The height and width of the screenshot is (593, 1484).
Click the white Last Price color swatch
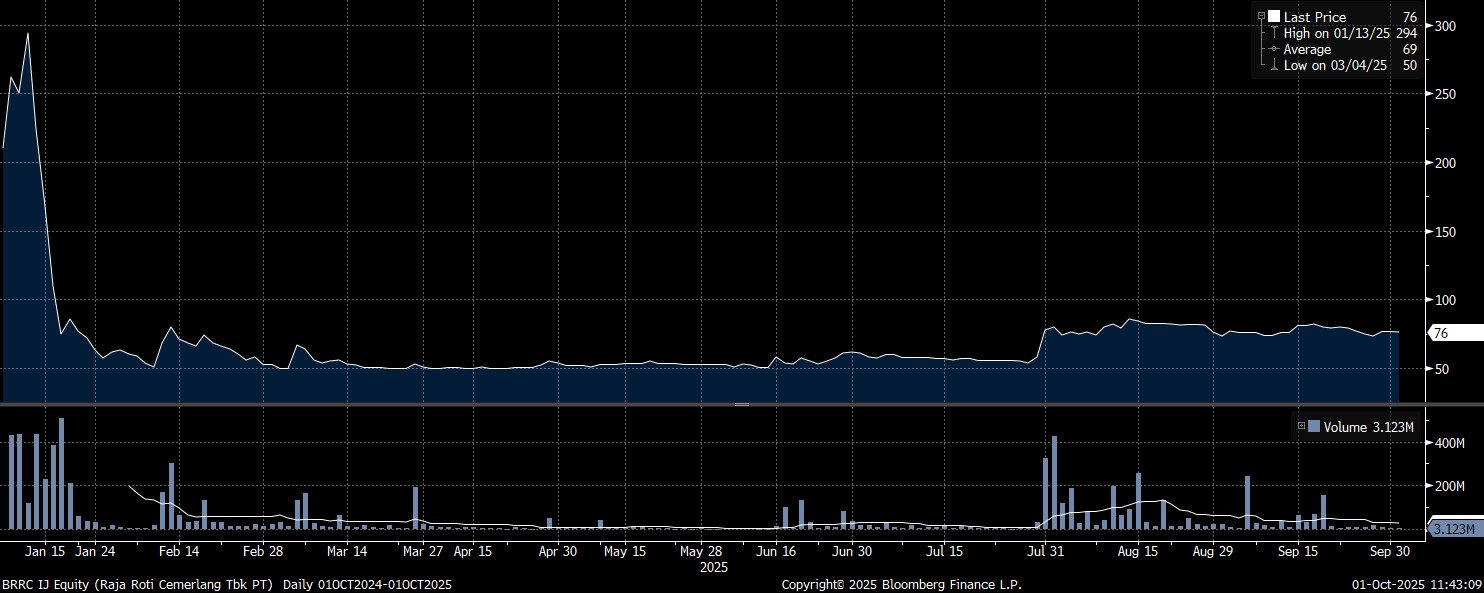coord(1274,16)
